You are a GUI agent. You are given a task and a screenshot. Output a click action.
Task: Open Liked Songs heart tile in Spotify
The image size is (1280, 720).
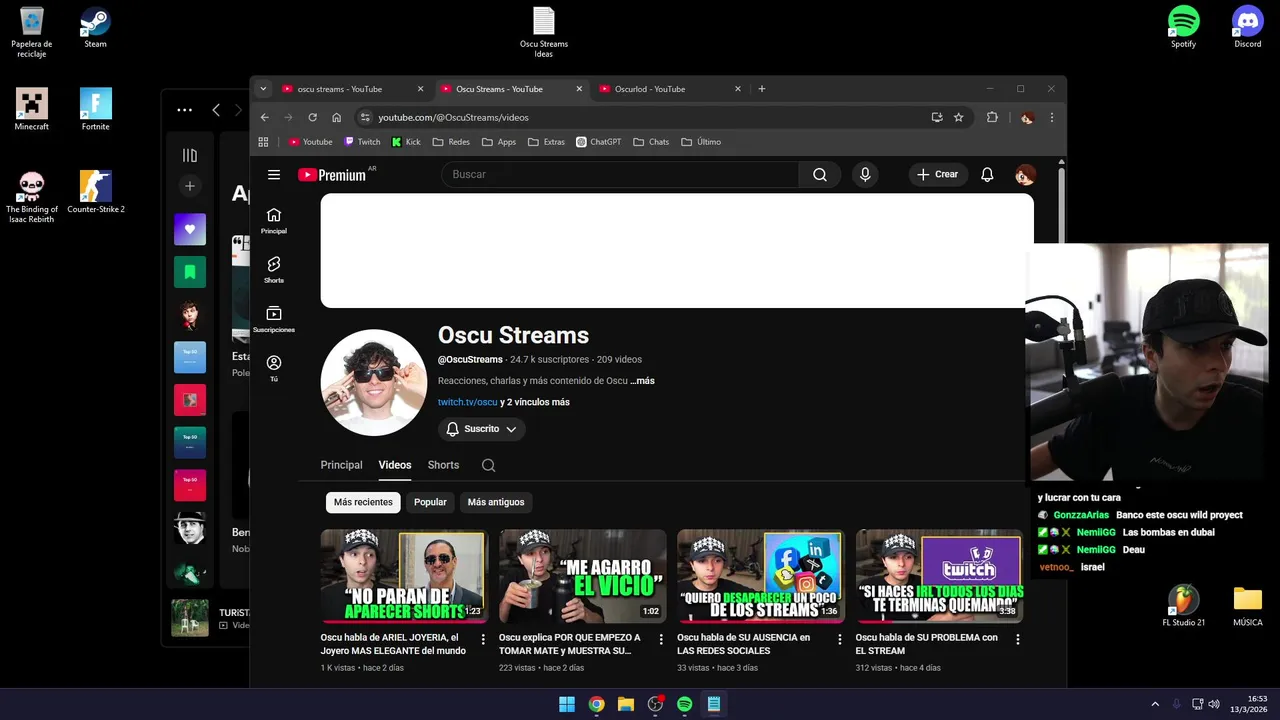pos(190,229)
